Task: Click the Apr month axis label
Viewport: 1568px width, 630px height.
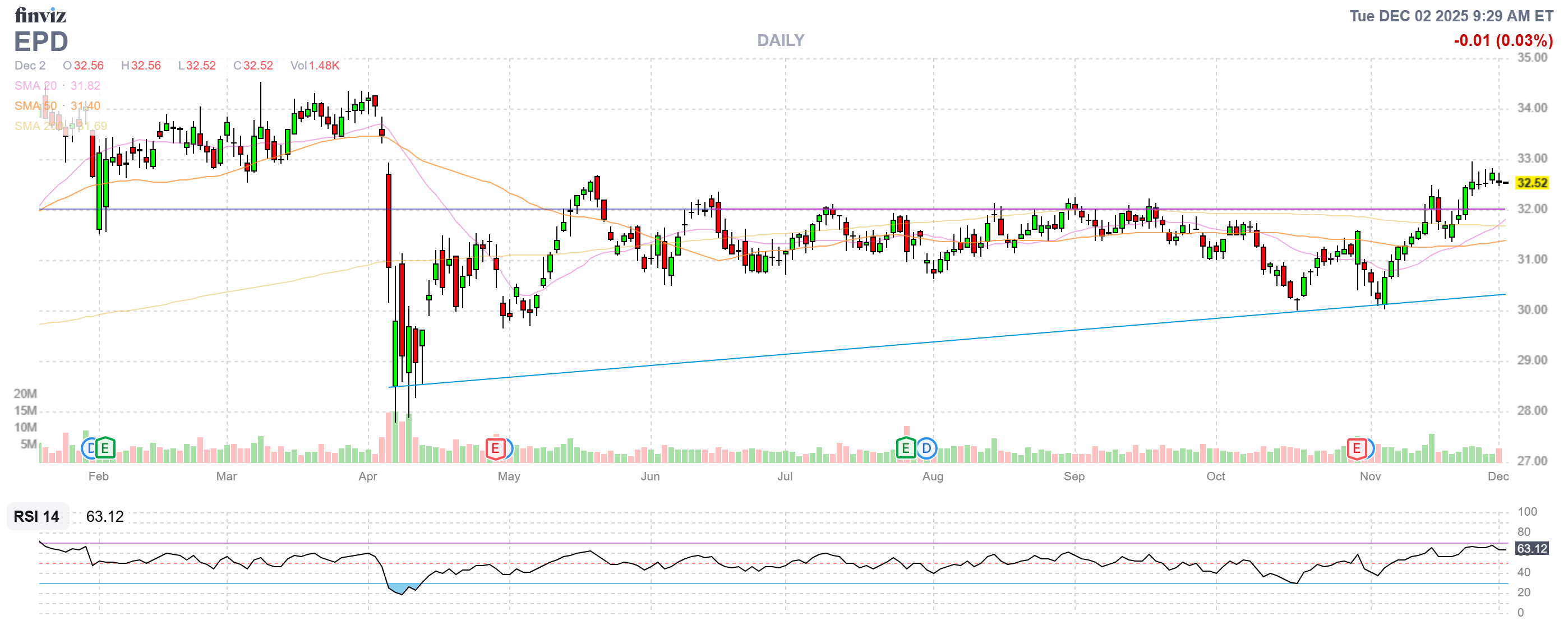Action: click(368, 476)
